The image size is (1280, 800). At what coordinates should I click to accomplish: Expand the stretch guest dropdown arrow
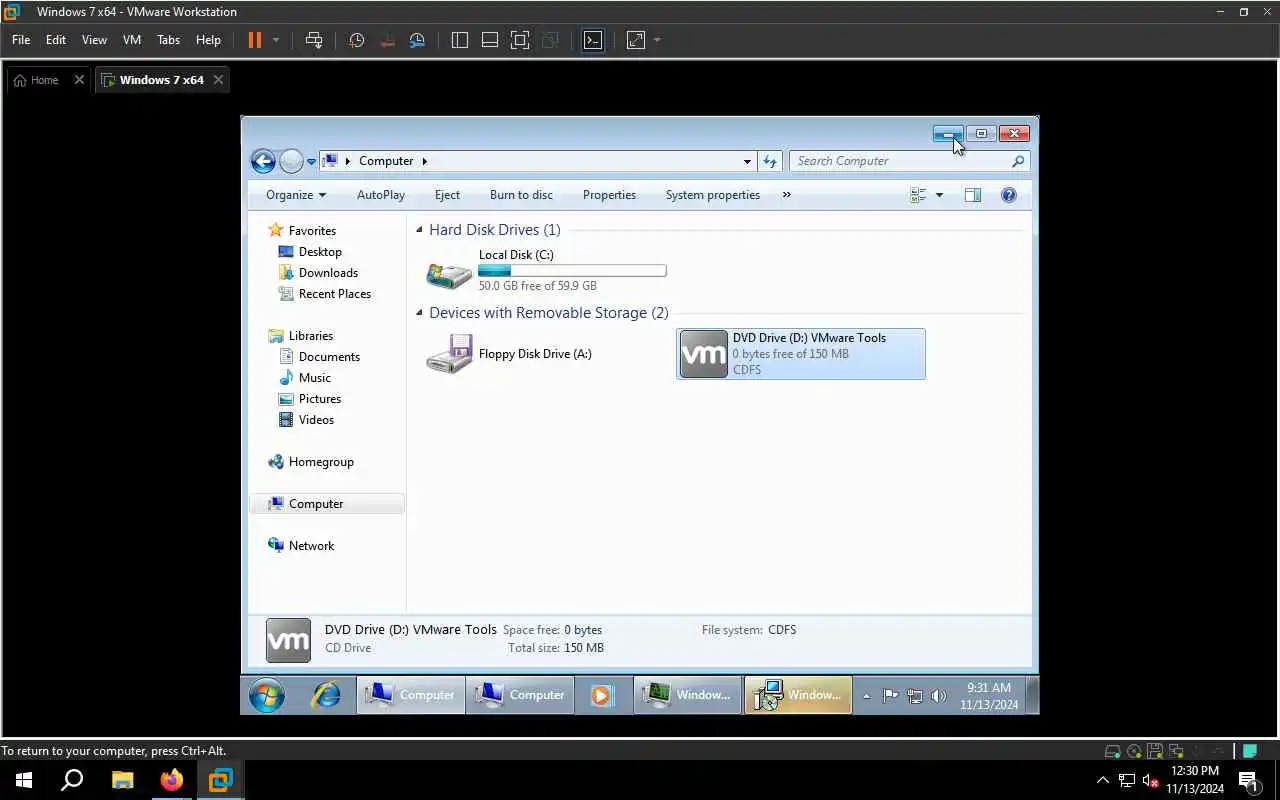(657, 40)
